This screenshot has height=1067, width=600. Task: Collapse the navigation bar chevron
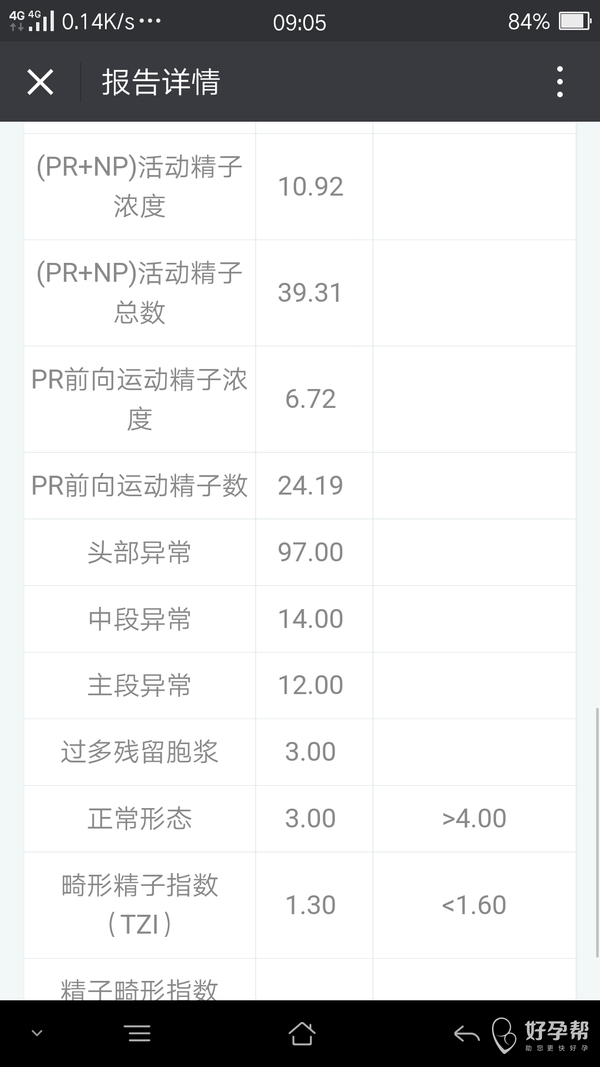pos(37,1033)
